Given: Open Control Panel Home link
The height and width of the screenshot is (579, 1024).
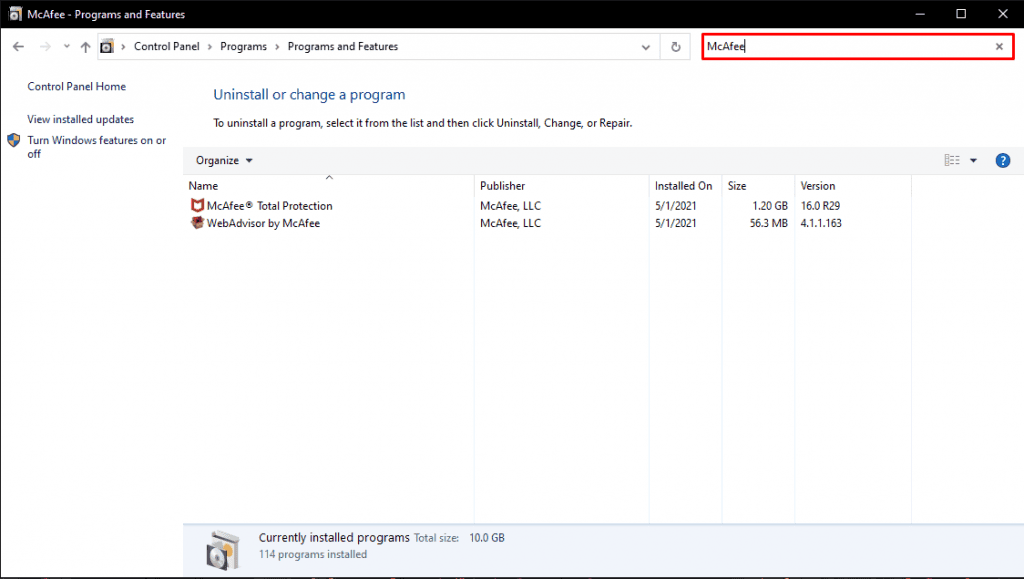Looking at the screenshot, I should coord(76,86).
